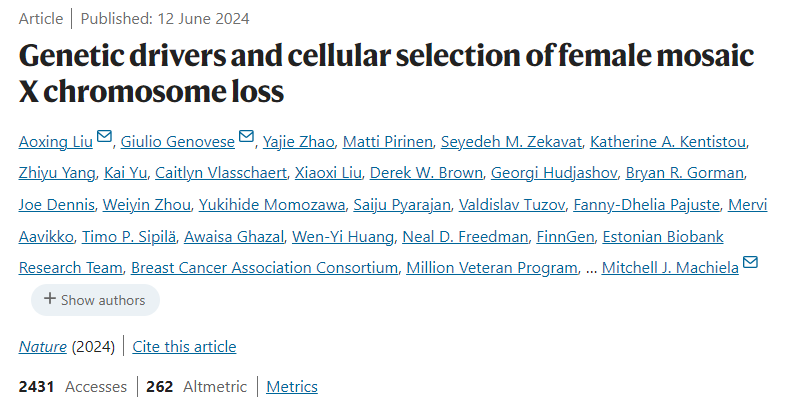Click the Million Veteran Program link
This screenshot has height=414, width=785.
coord(492,268)
